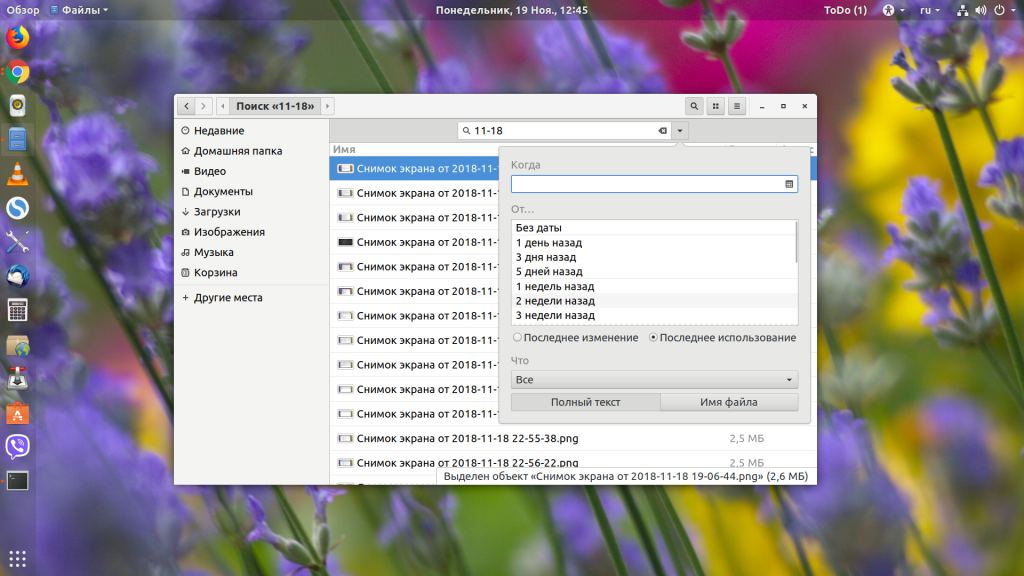
Task: Toggle Имя файла search mode
Action: (x=729, y=402)
